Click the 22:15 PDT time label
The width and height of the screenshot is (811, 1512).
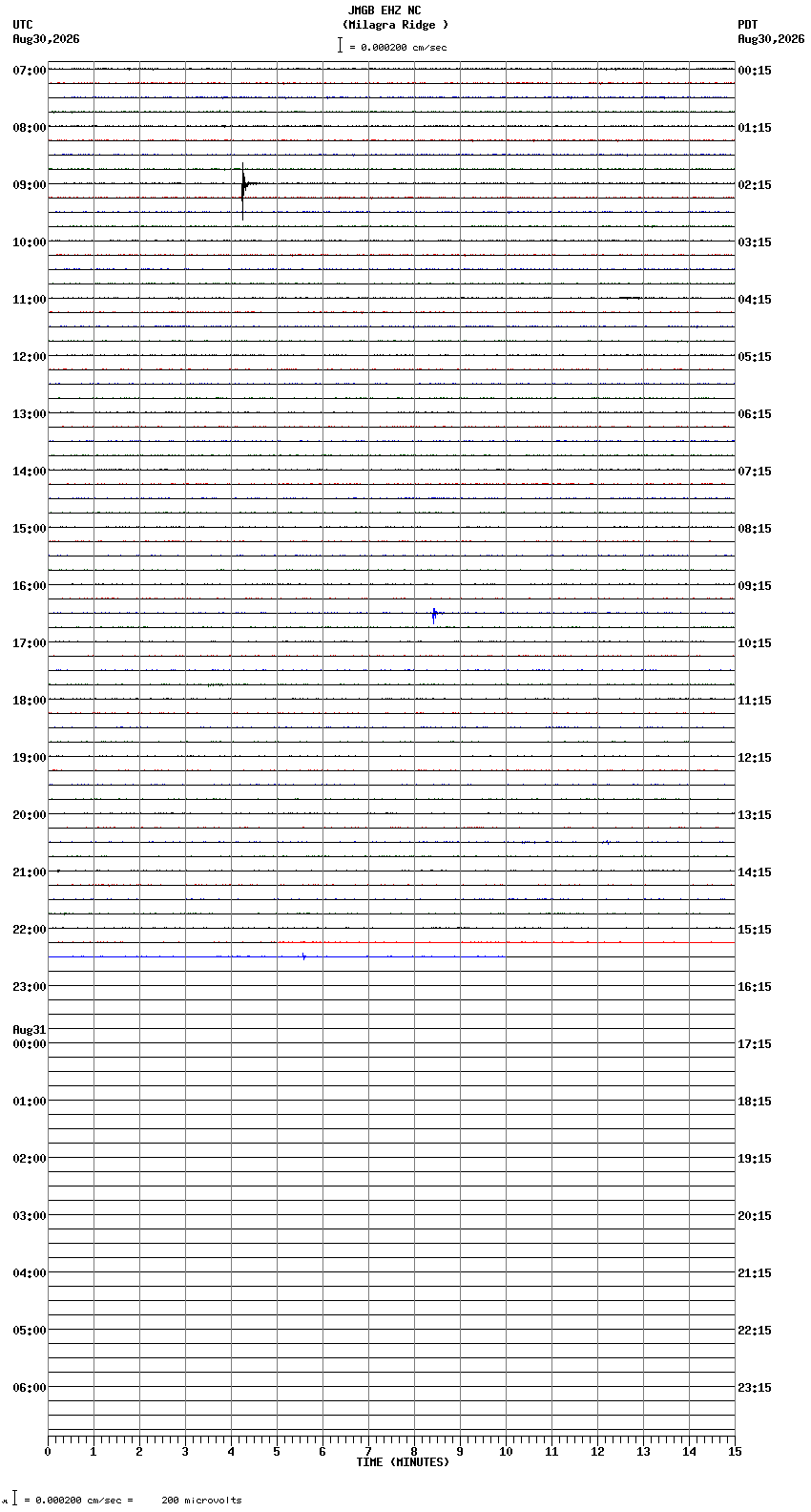click(755, 1331)
